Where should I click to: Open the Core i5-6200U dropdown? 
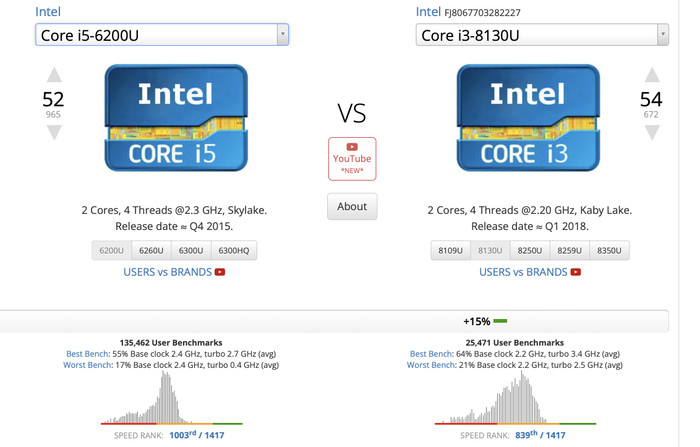162,35
